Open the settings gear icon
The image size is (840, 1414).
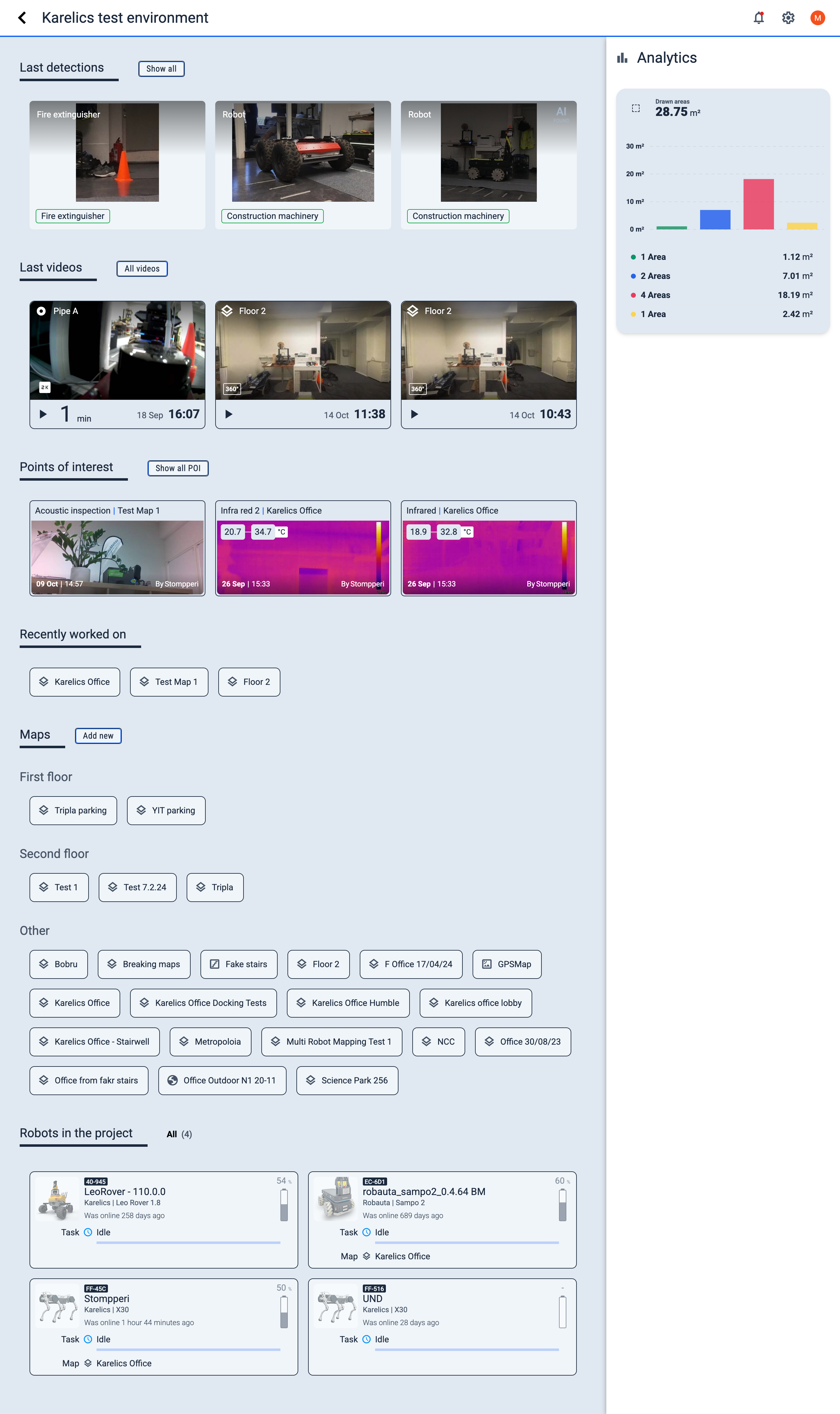tap(788, 18)
